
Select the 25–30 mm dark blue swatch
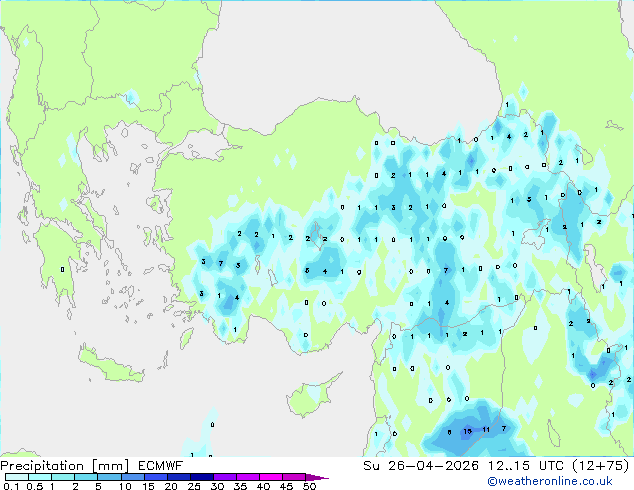click(x=202, y=477)
